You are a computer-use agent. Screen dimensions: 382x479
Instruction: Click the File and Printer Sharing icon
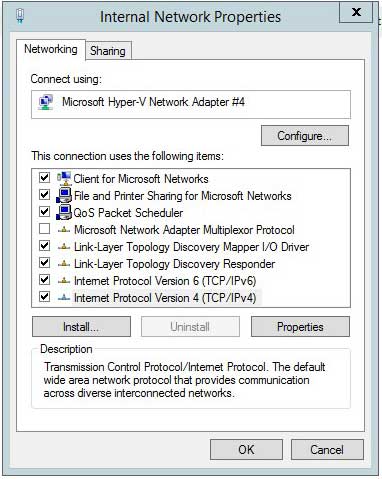tap(64, 195)
